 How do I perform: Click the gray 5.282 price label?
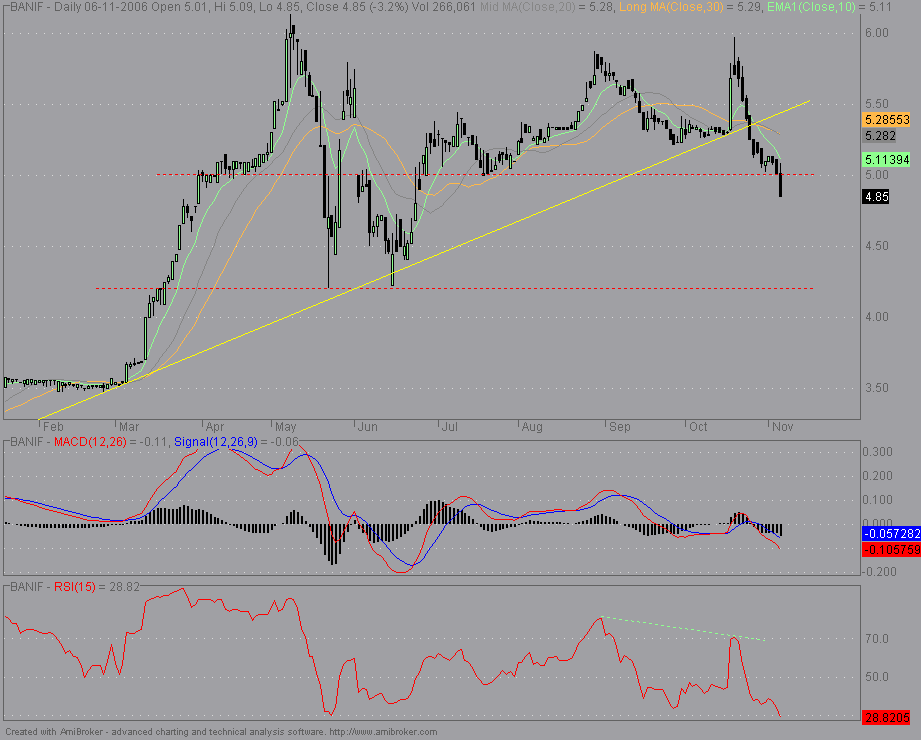click(879, 136)
